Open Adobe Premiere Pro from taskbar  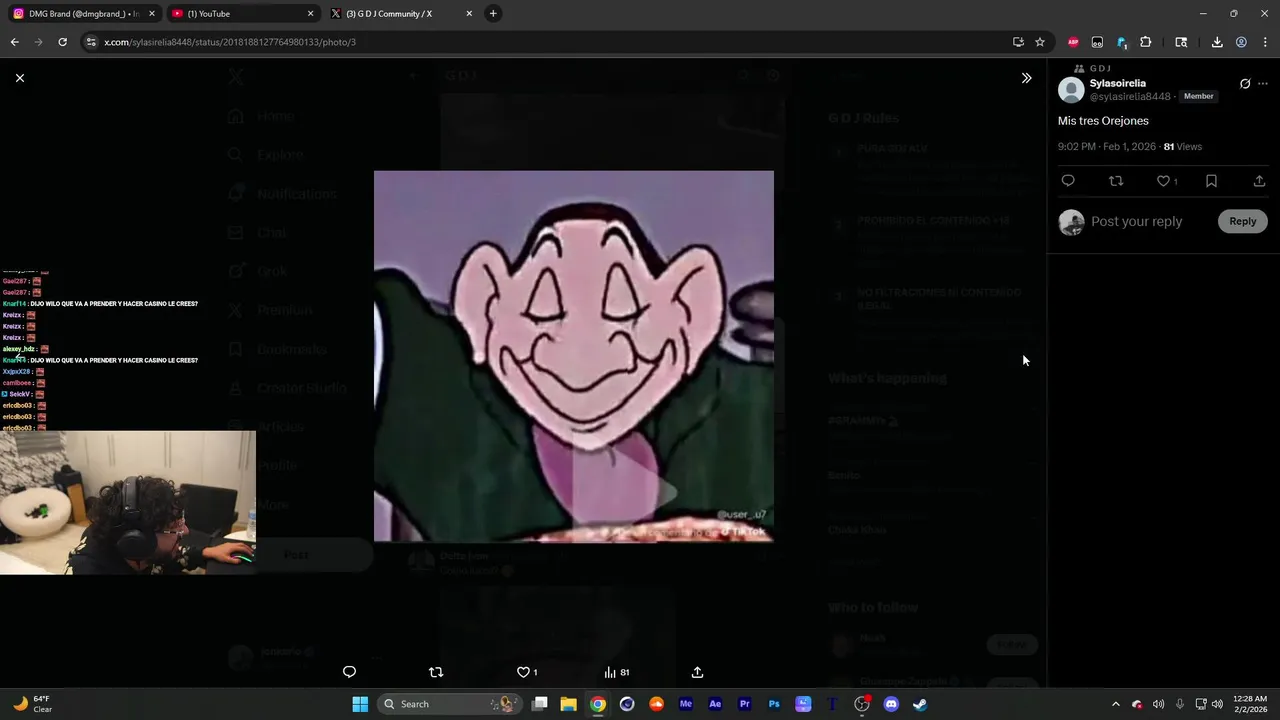pyautogui.click(x=744, y=704)
